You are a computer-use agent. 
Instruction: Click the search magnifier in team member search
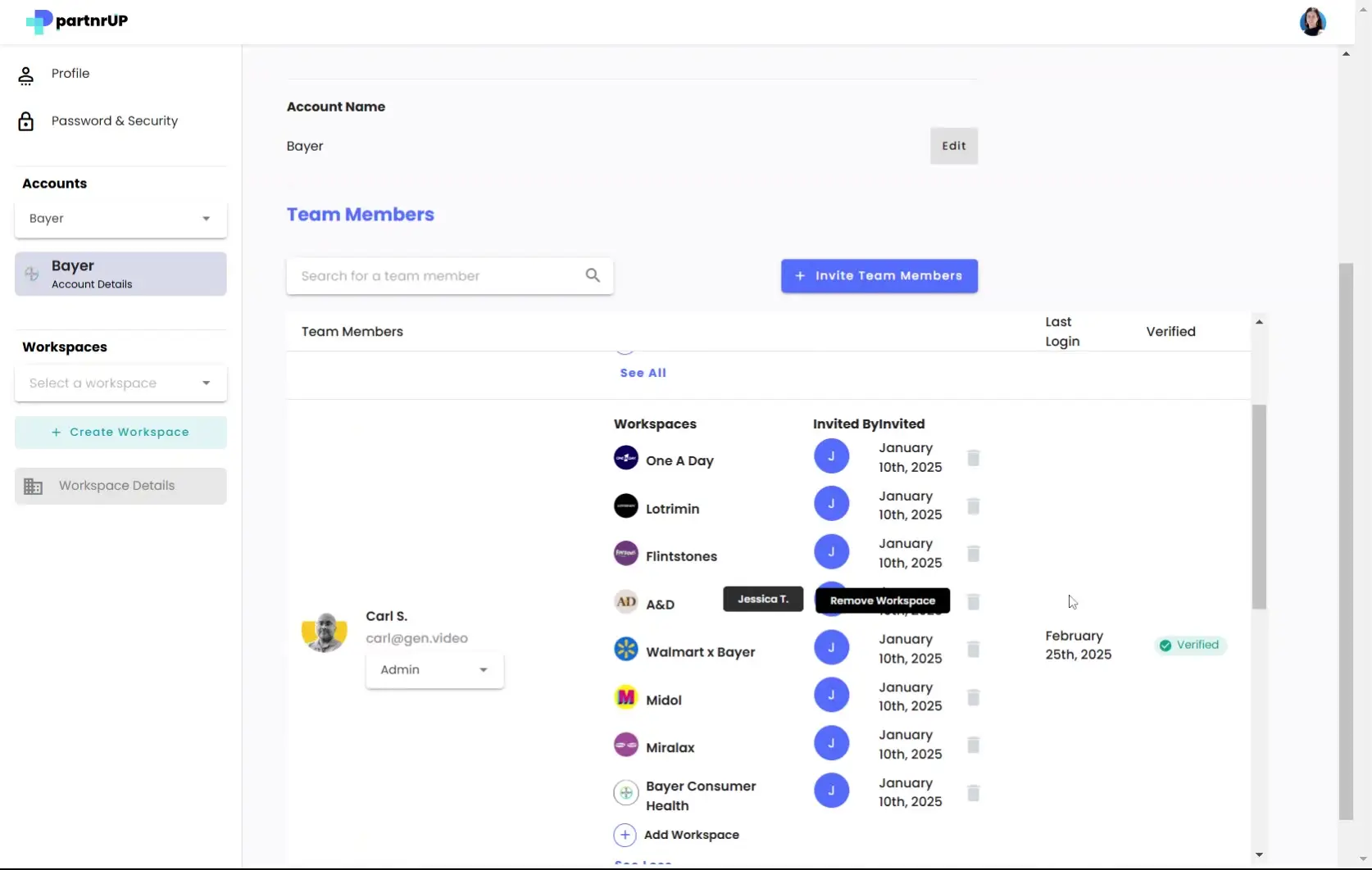[x=593, y=275]
